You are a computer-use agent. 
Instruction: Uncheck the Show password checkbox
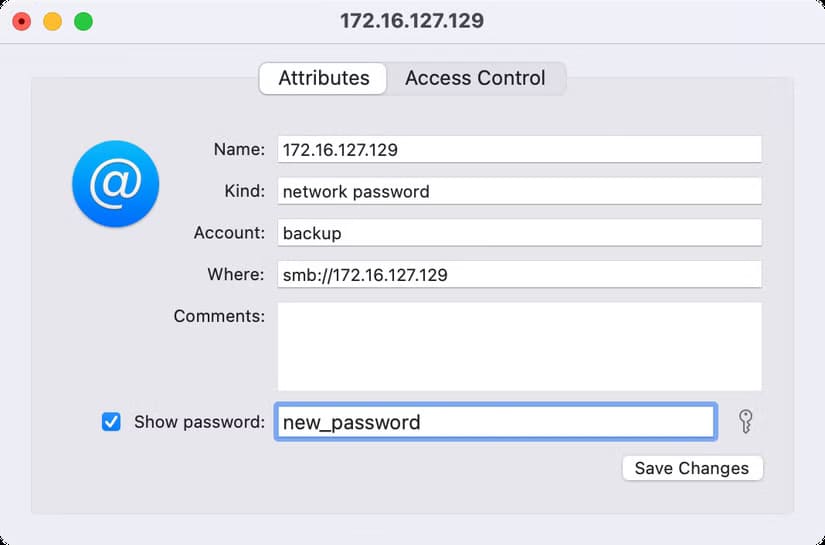point(111,422)
